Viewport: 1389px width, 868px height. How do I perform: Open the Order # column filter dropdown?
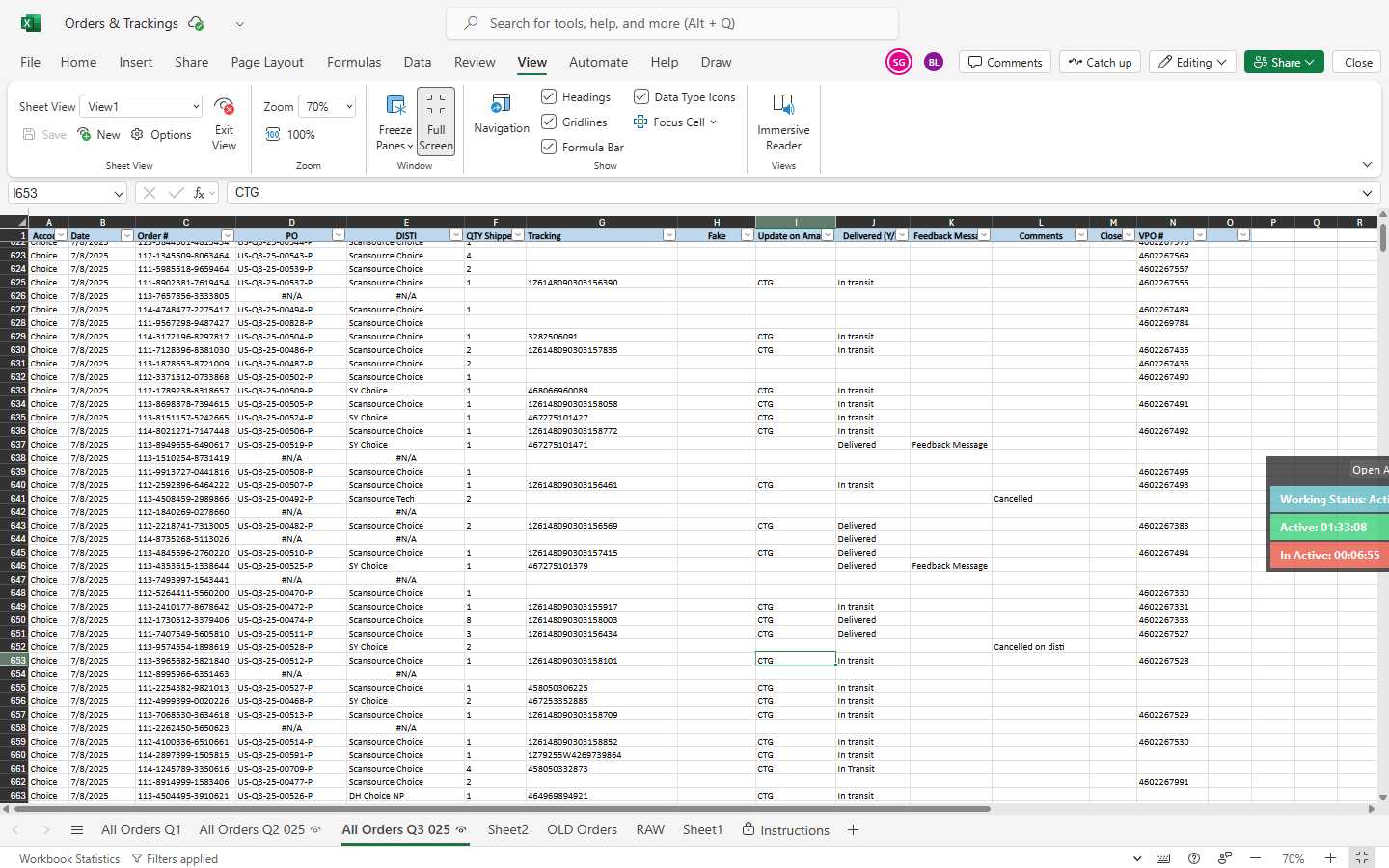228,235
